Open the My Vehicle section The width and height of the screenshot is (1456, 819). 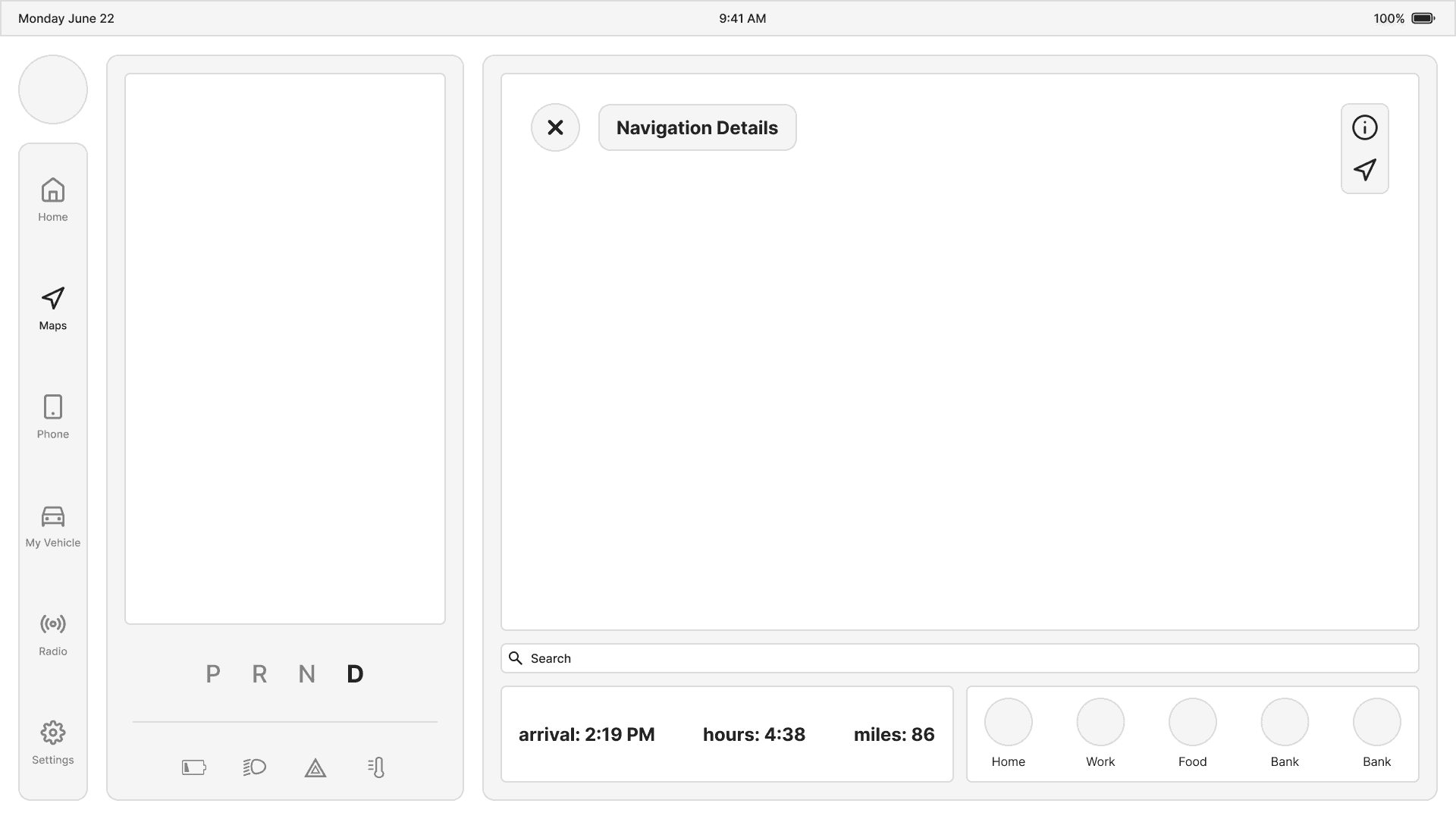pos(53,526)
